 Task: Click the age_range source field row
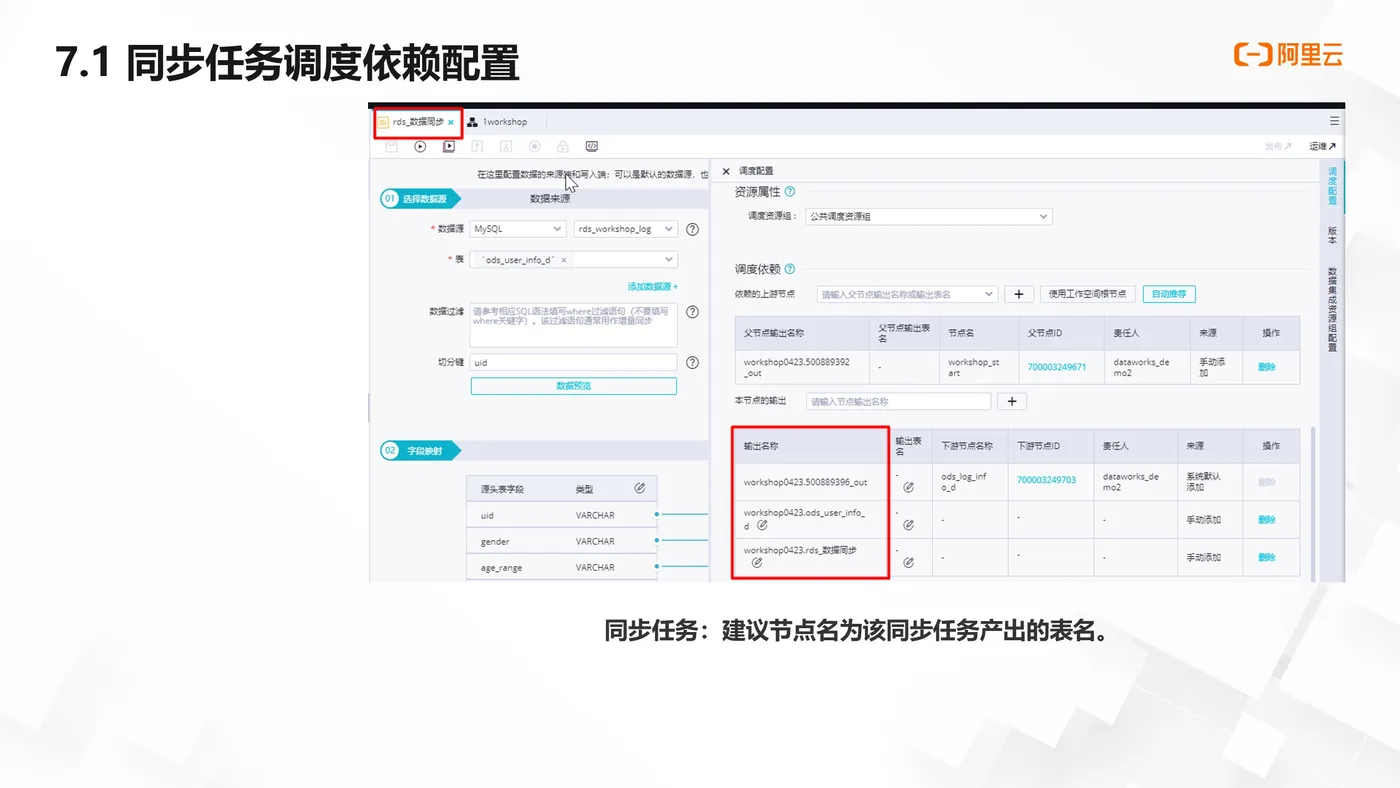click(x=561, y=567)
